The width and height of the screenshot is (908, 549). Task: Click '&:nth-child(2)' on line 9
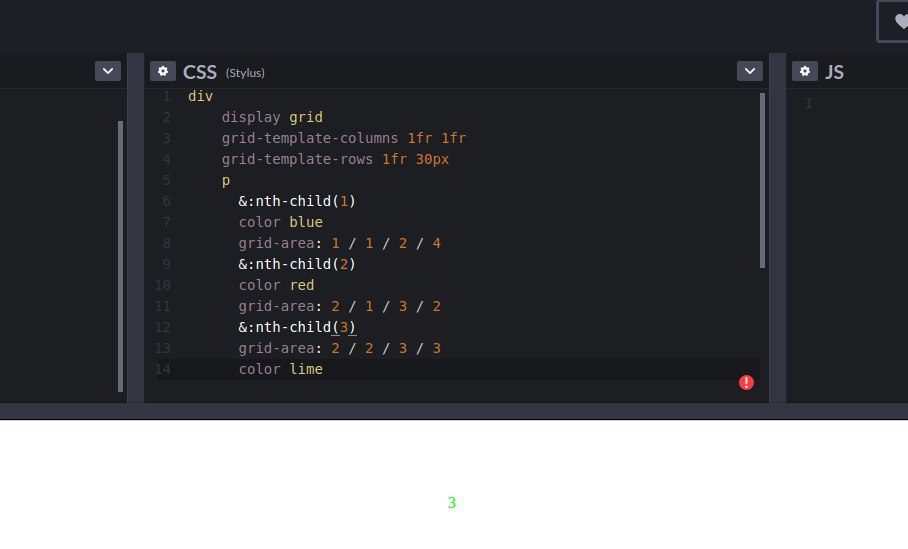click(297, 264)
